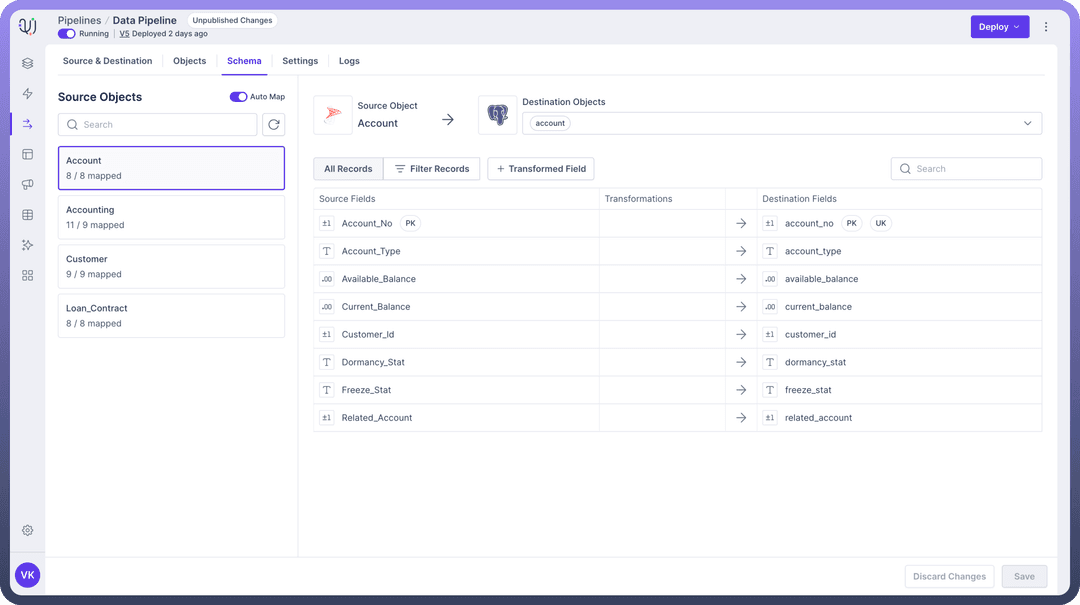Screen dimensions: 1080x605
Task: Click the layers icon in left sidebar
Action: (x=28, y=64)
